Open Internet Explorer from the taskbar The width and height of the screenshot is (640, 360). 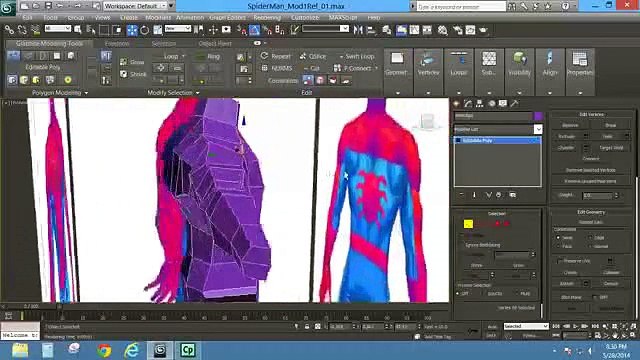pos(131,350)
